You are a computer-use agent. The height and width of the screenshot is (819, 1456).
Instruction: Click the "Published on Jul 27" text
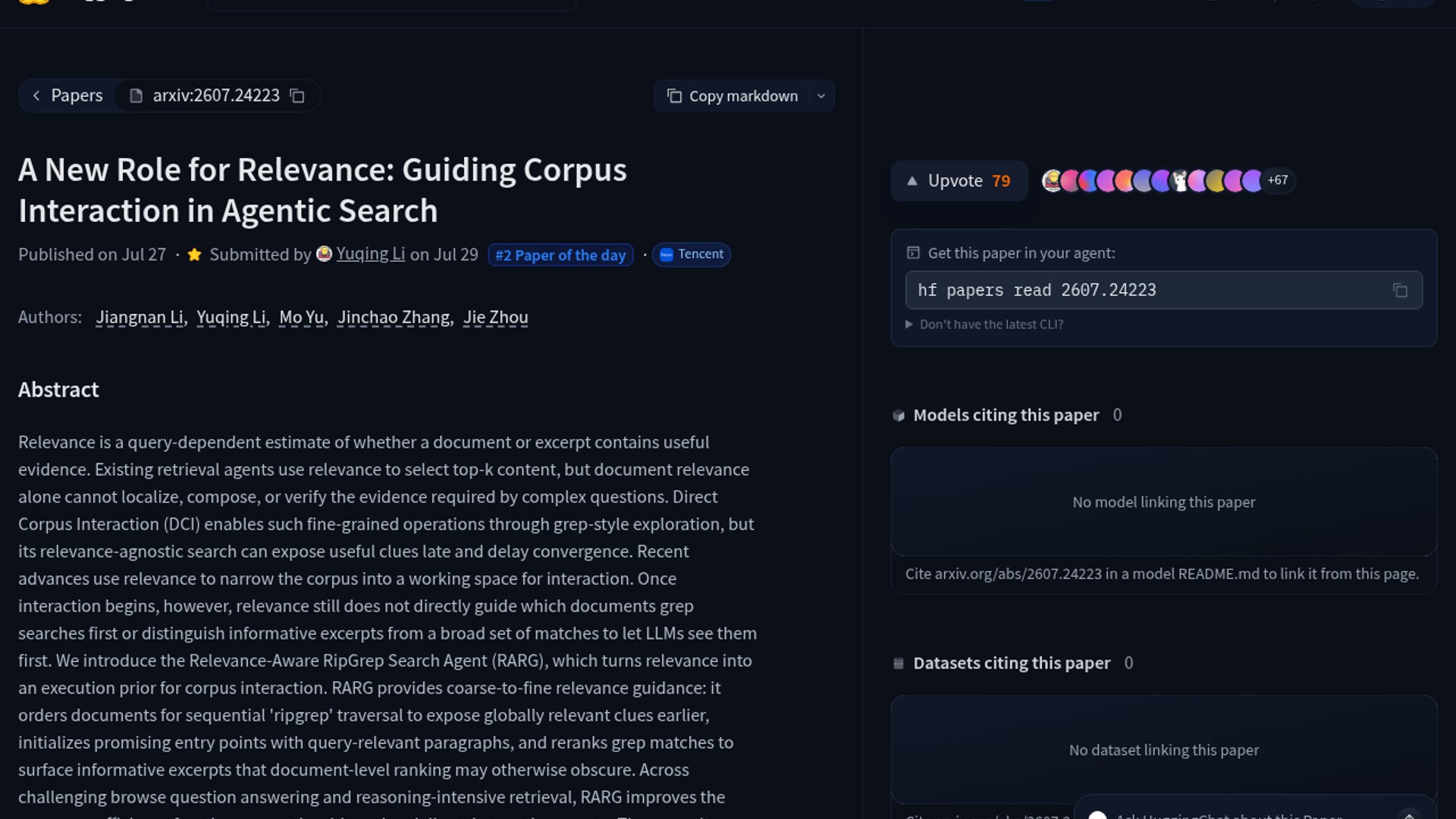click(x=92, y=255)
